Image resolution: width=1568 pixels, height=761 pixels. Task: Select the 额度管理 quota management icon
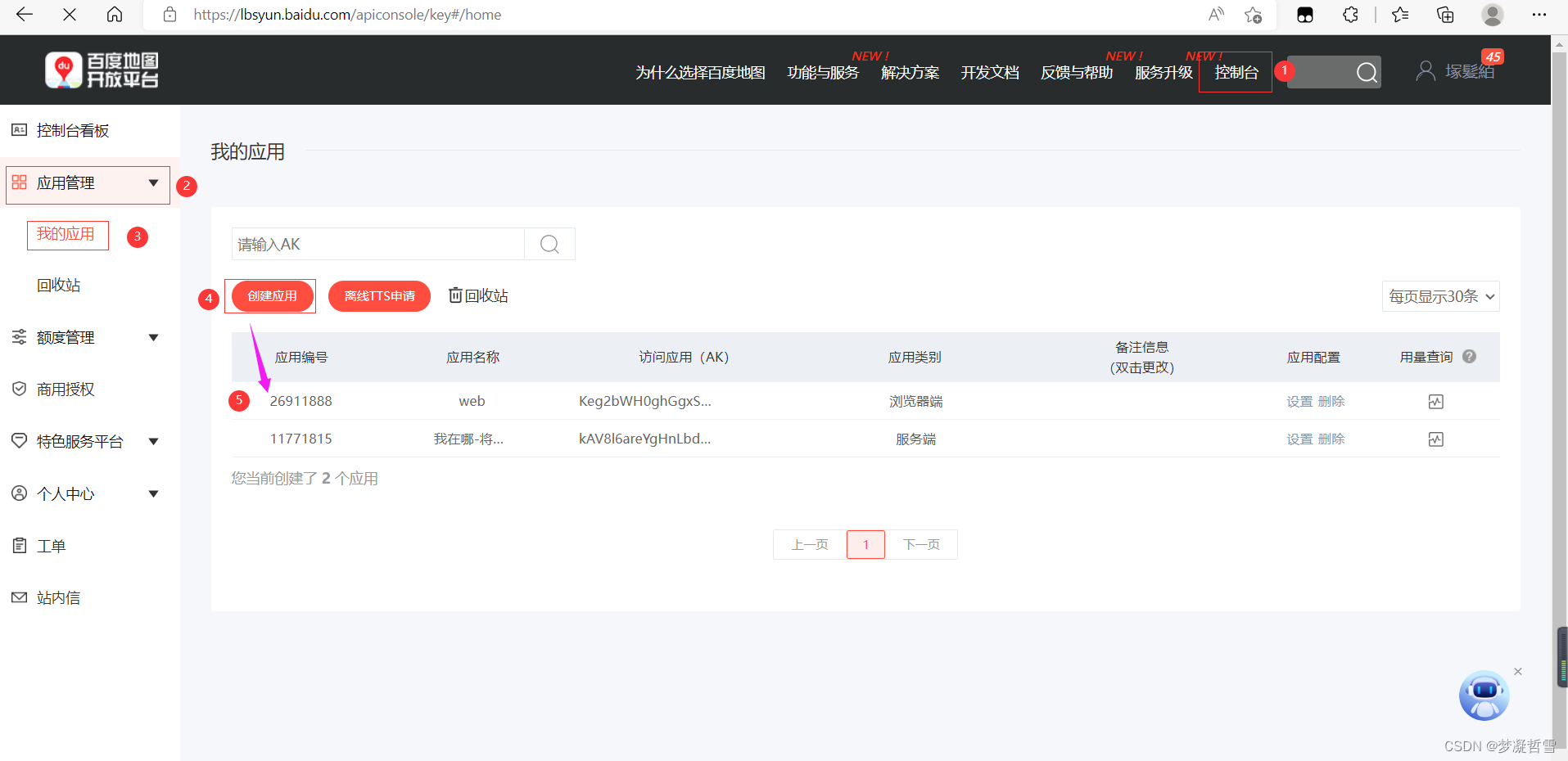point(19,336)
